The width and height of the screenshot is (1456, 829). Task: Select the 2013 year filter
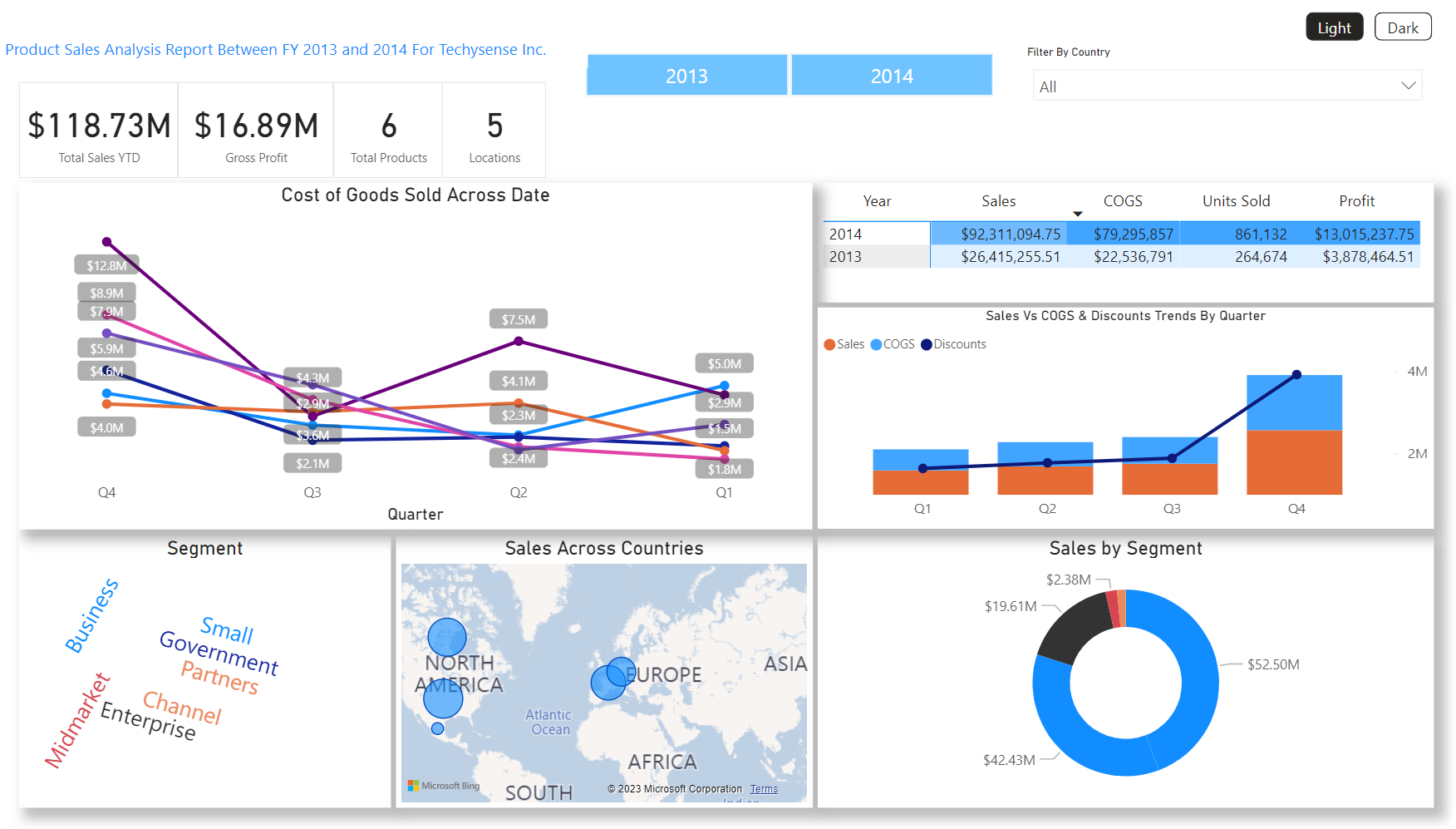pos(686,76)
